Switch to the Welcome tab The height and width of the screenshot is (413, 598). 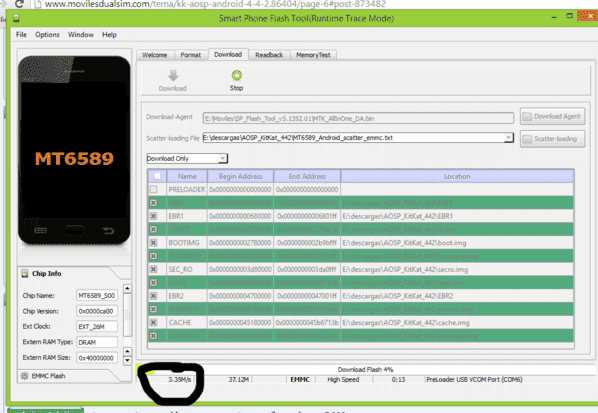[x=155, y=55]
